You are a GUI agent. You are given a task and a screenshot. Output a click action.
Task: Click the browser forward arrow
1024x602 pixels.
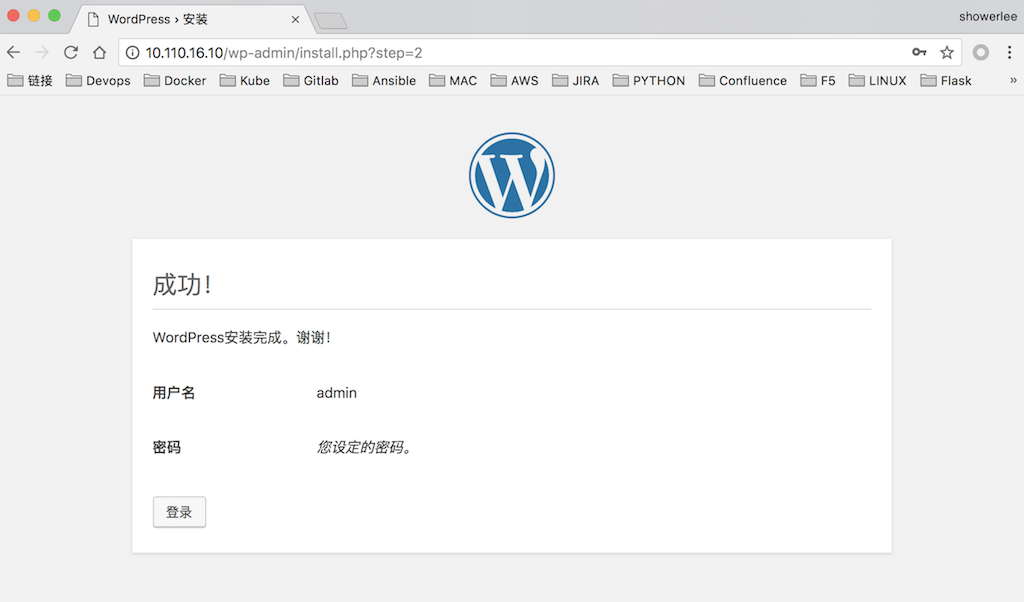pos(42,52)
